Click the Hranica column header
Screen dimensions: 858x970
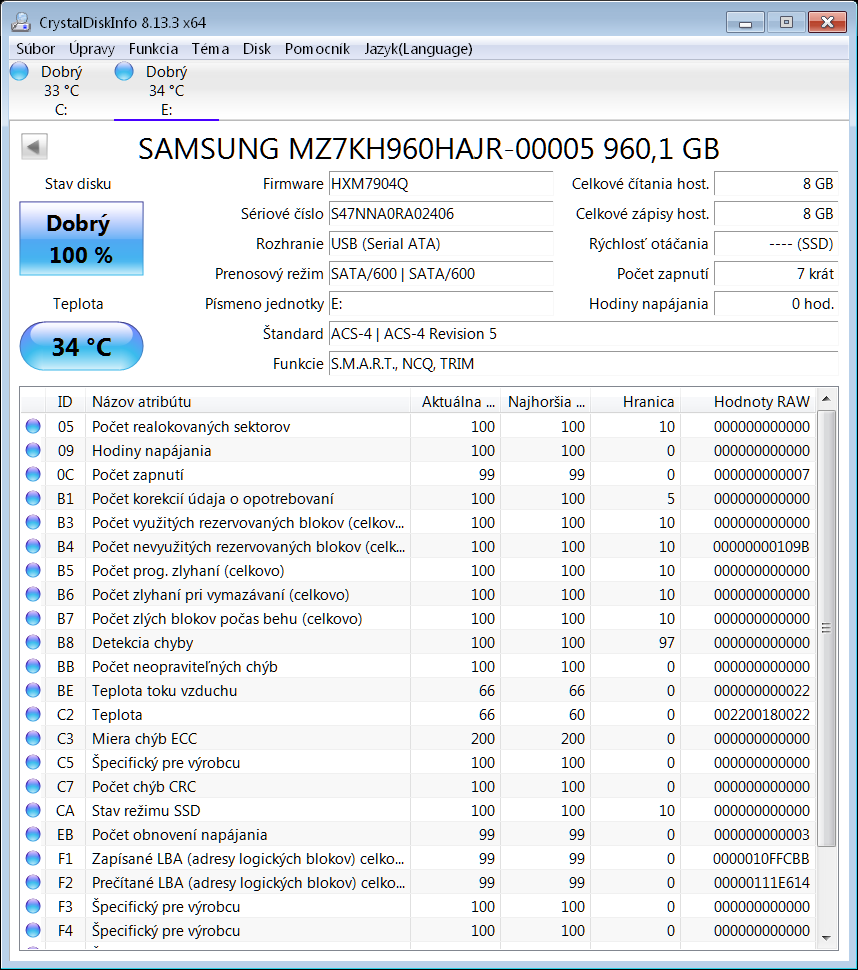(x=635, y=401)
